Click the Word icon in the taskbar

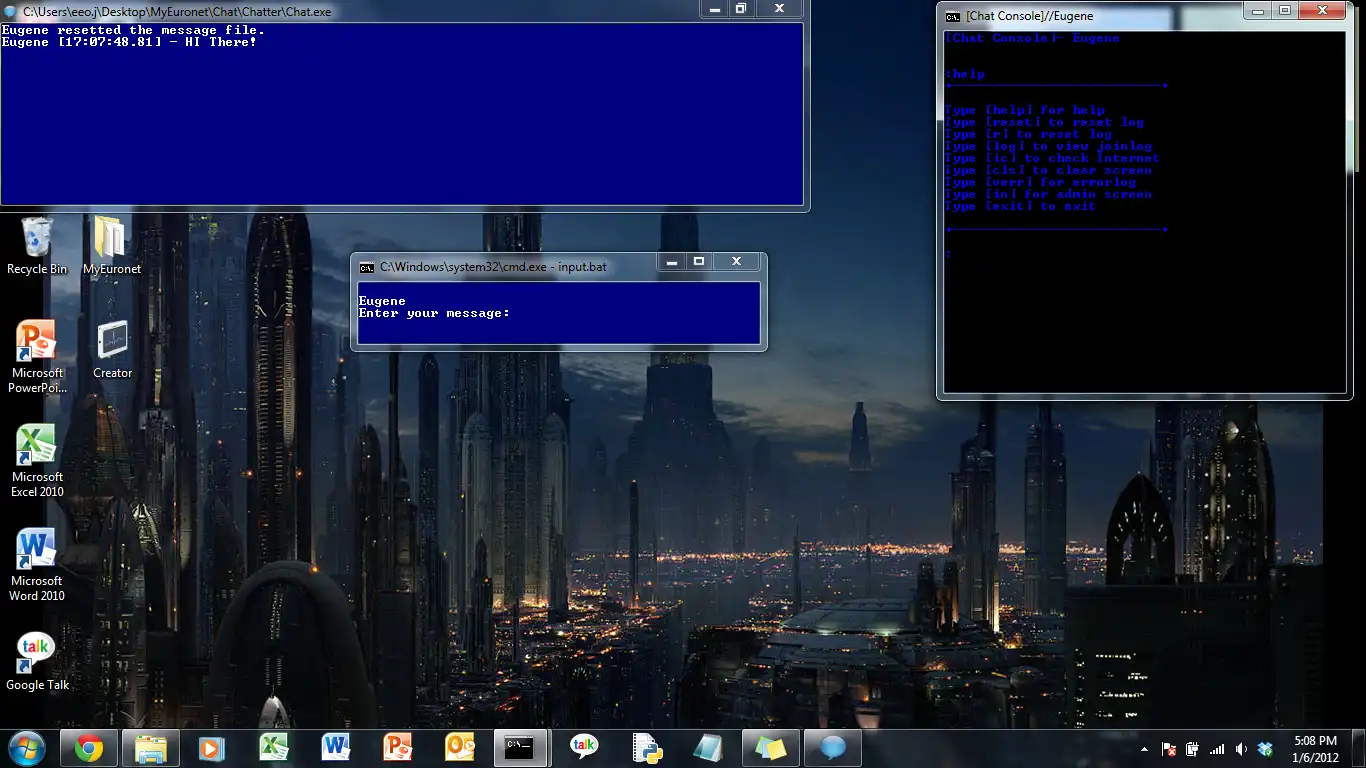tap(335, 748)
